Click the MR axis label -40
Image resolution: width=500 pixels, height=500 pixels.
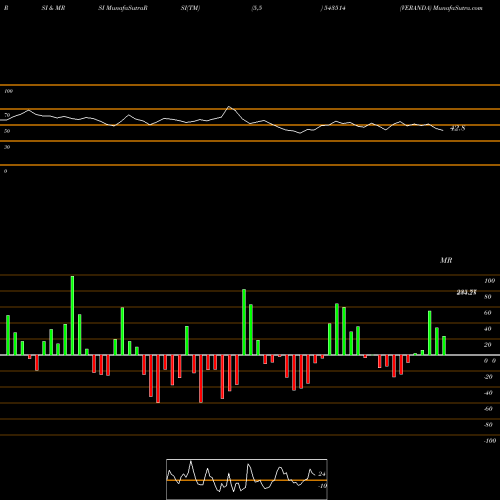click(488, 393)
